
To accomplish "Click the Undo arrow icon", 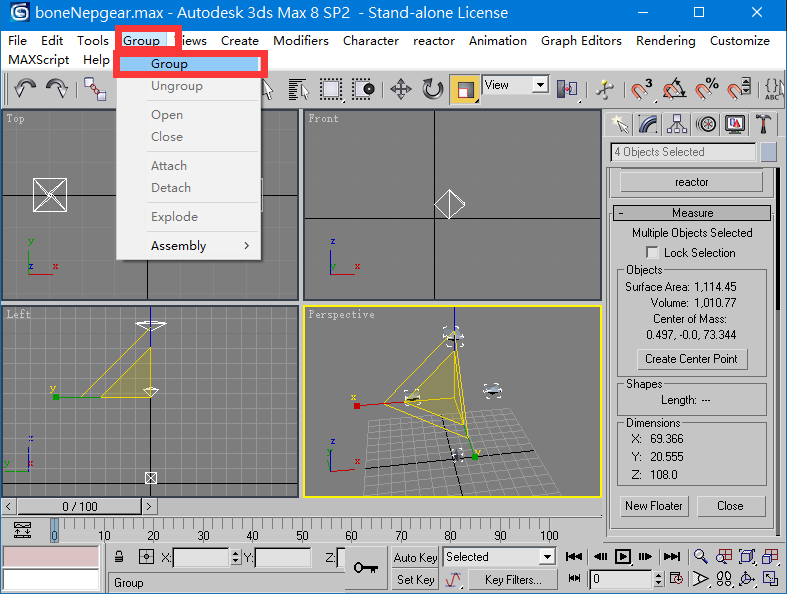I will click(x=25, y=89).
